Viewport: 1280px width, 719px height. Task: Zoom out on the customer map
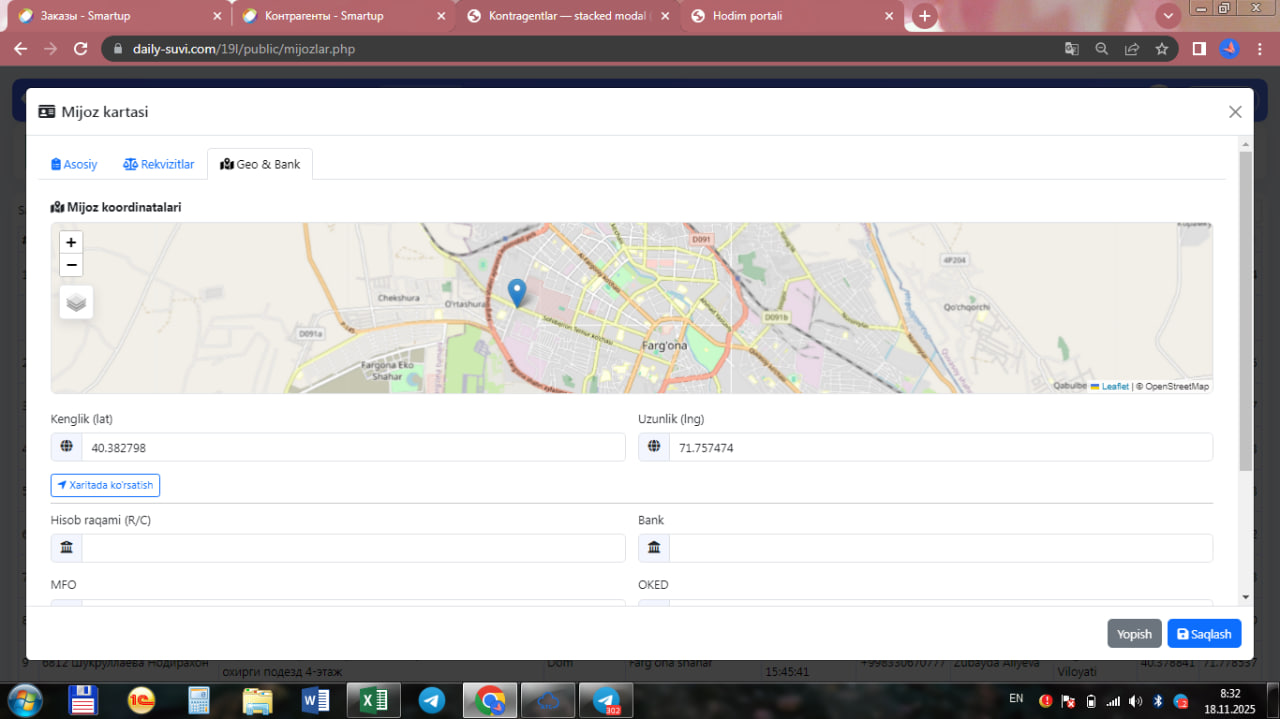pos(71,265)
